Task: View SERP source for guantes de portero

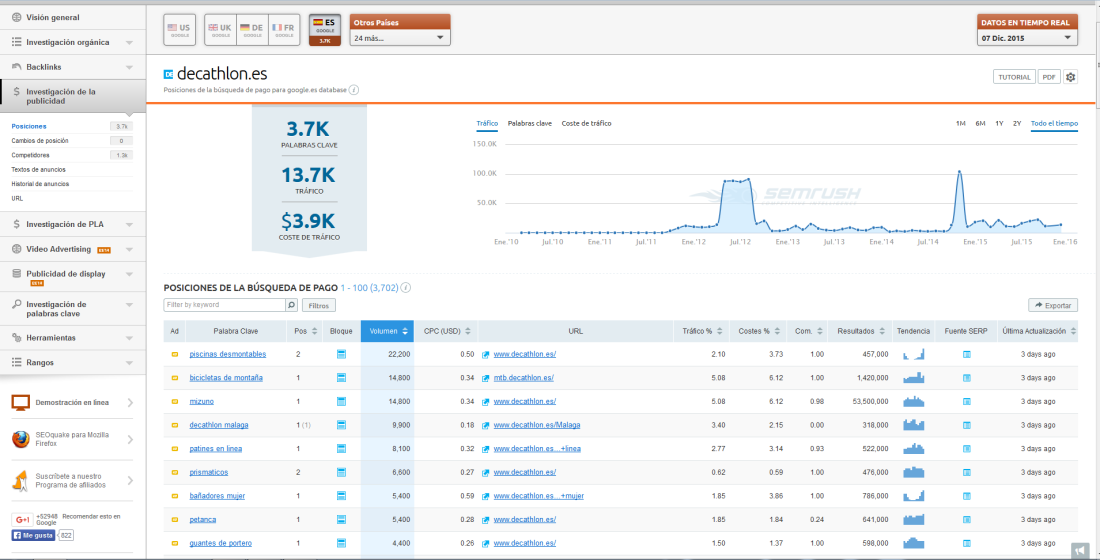Action: (x=966, y=543)
